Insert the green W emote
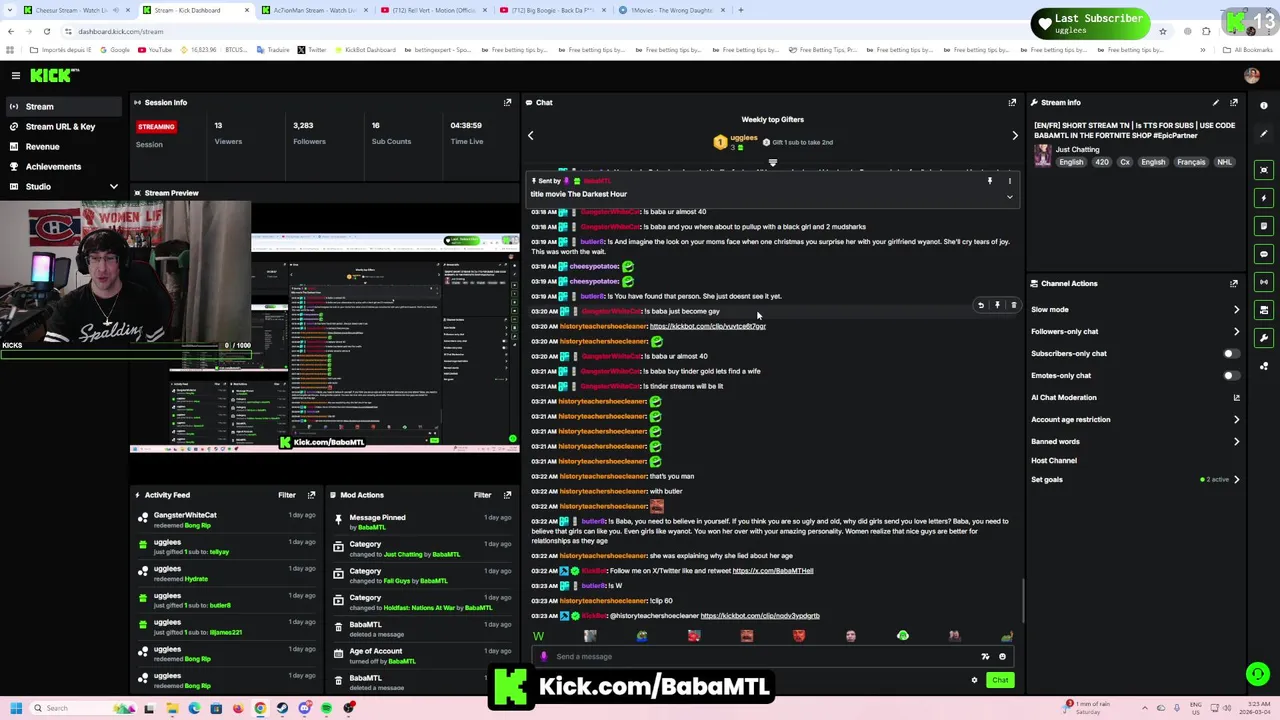The height and width of the screenshot is (720, 1280). (538, 636)
